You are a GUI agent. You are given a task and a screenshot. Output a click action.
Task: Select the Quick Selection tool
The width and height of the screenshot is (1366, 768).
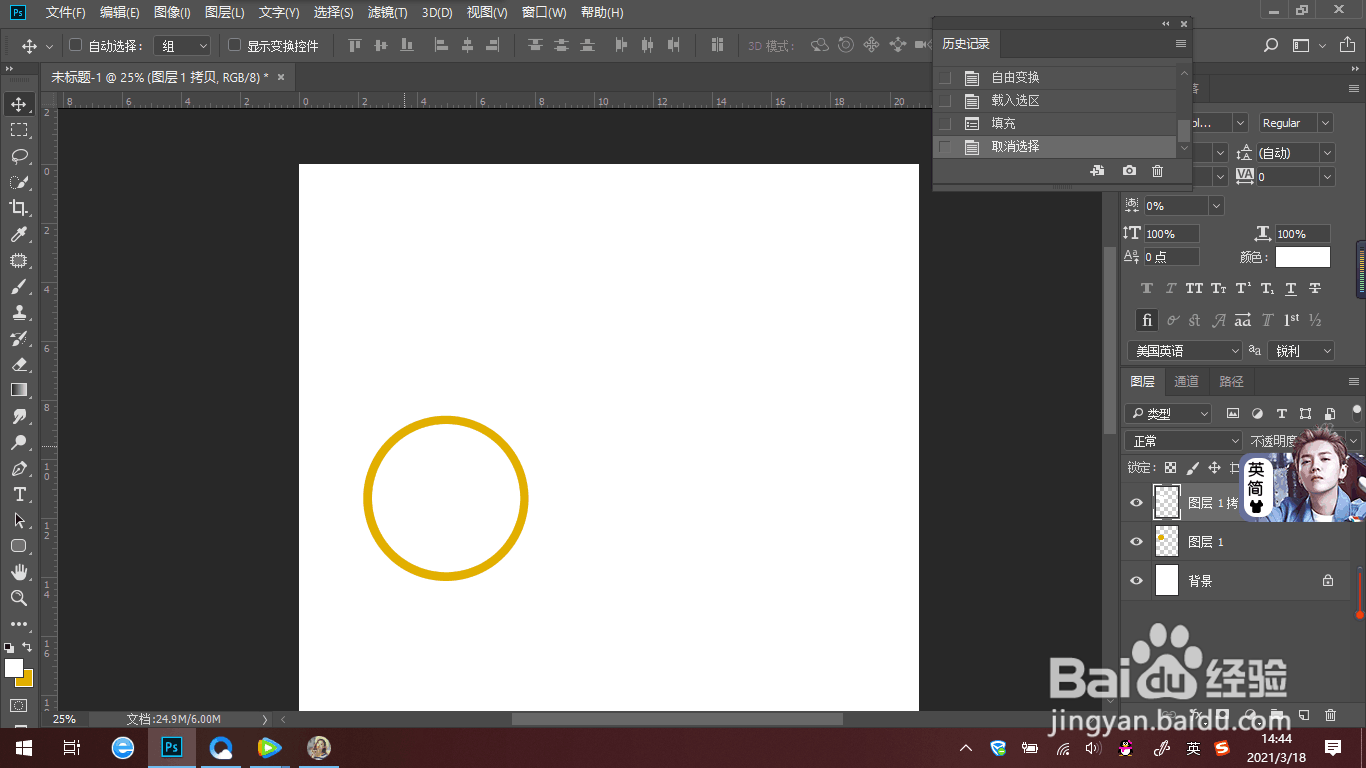pos(19,182)
